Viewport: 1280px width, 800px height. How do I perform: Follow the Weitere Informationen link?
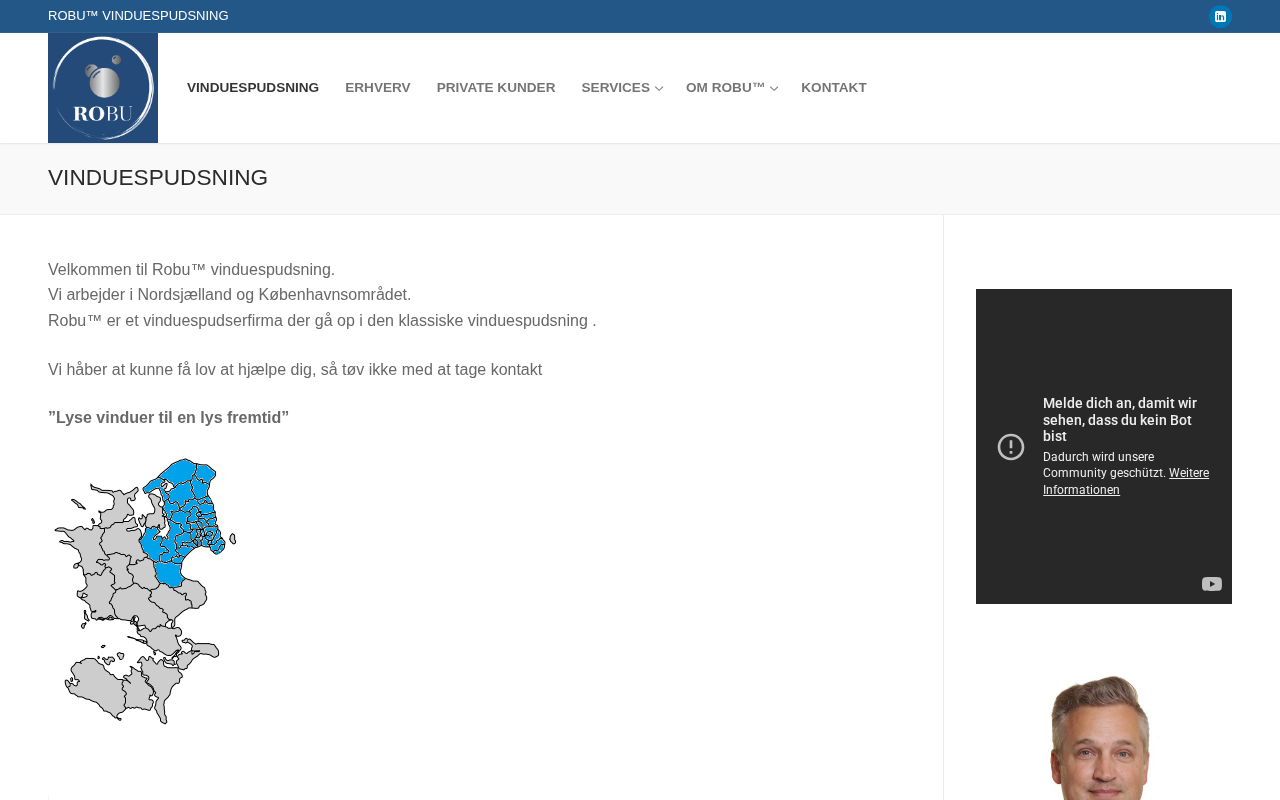(x=1126, y=481)
